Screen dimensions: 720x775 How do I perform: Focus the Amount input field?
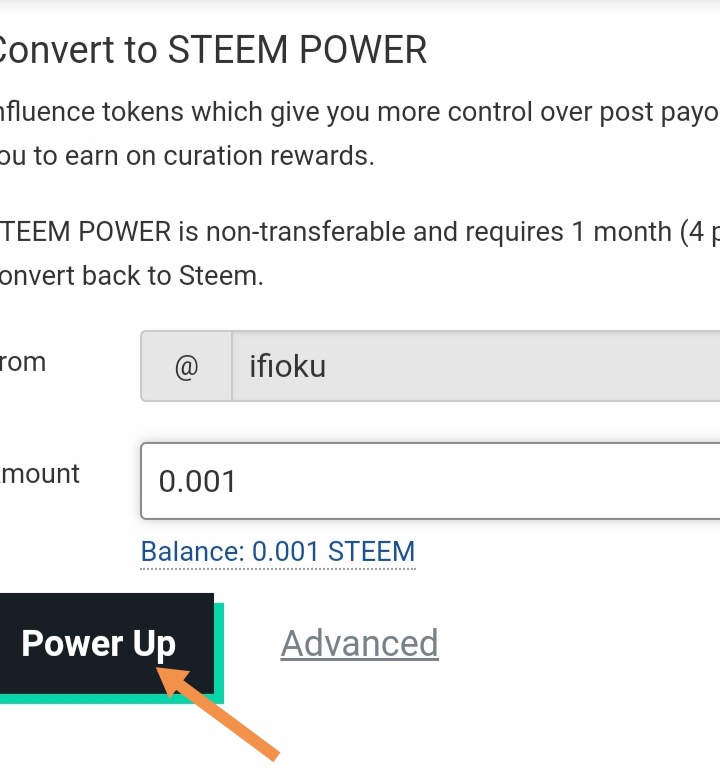[430, 481]
